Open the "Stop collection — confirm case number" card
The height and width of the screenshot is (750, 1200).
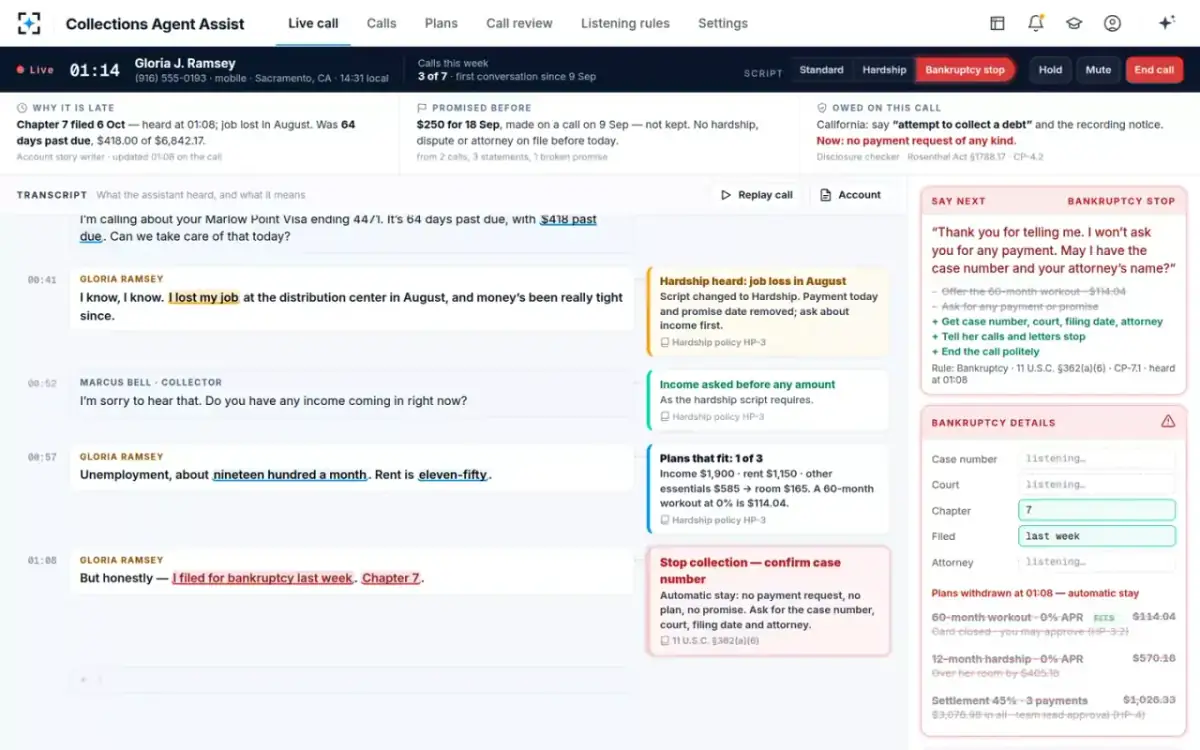[769, 601]
